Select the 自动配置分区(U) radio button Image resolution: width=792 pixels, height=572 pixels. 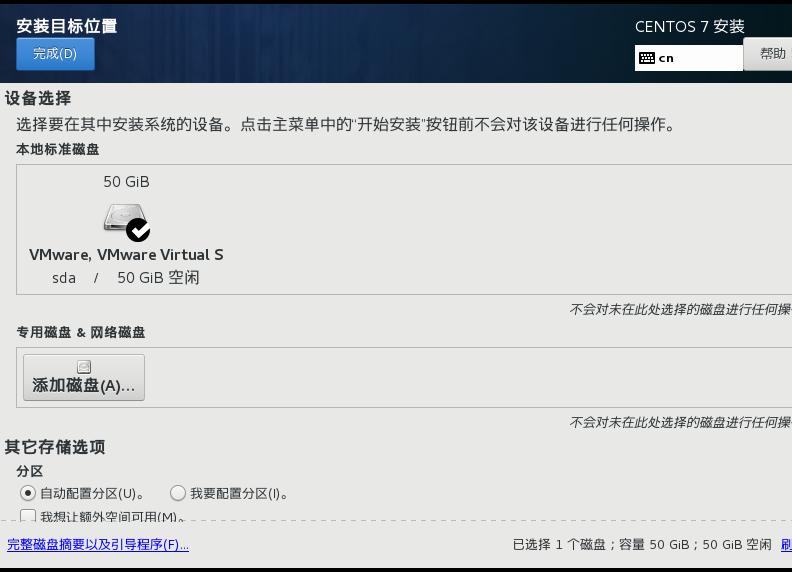[28, 493]
